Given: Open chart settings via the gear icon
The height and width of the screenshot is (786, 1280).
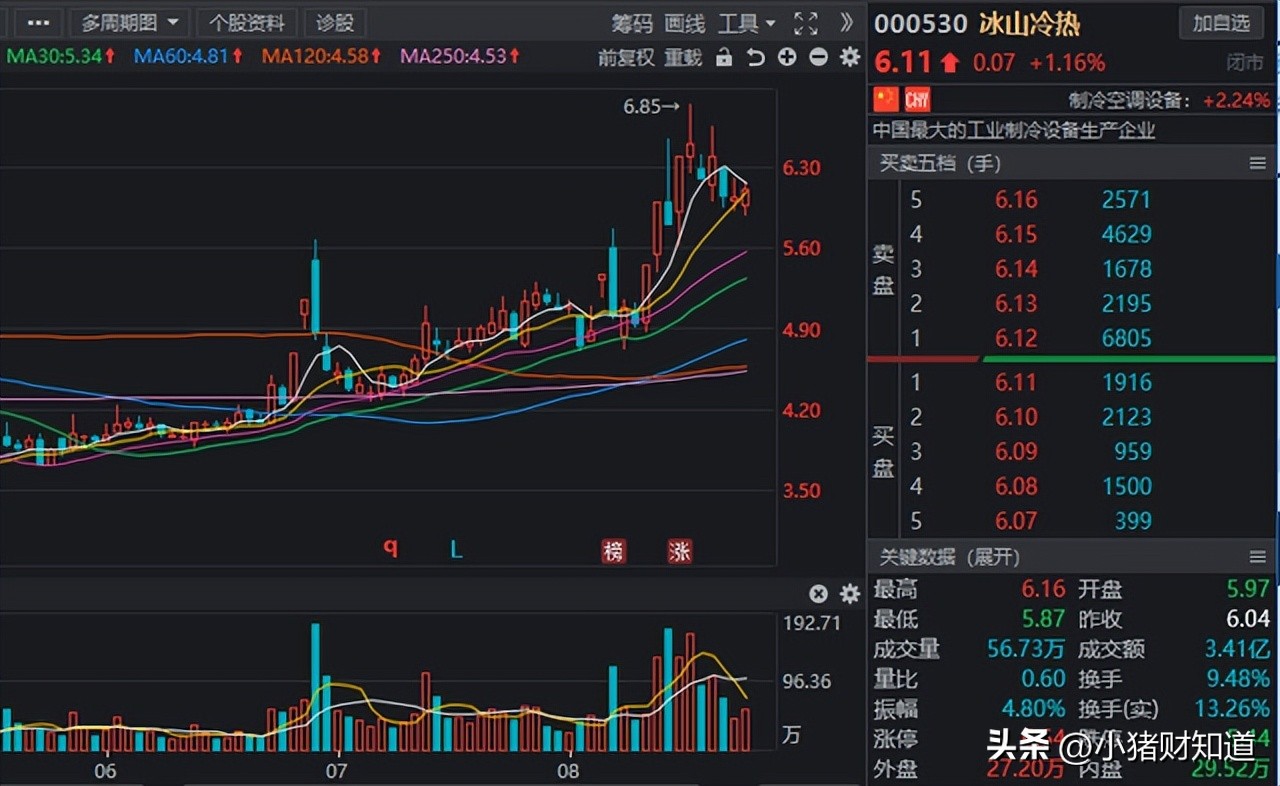Looking at the screenshot, I should (849, 58).
